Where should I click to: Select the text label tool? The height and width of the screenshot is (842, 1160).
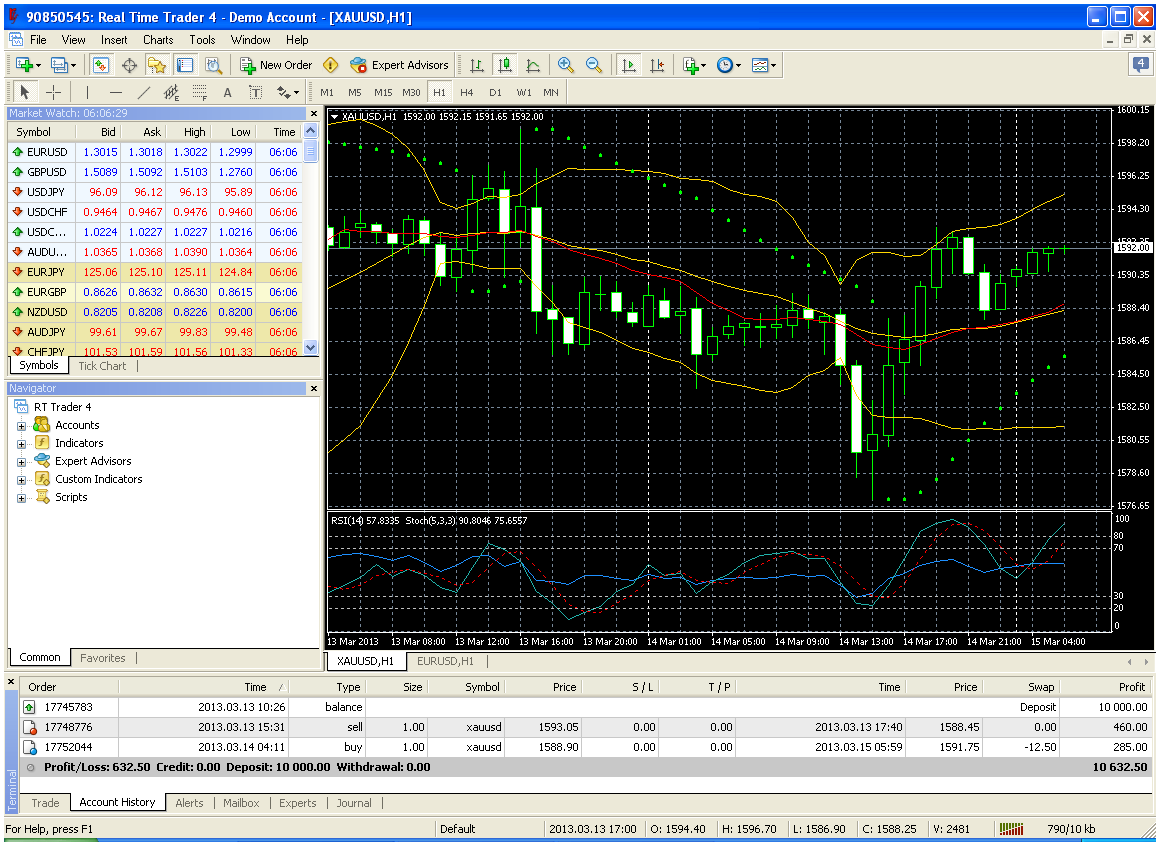[x=255, y=92]
